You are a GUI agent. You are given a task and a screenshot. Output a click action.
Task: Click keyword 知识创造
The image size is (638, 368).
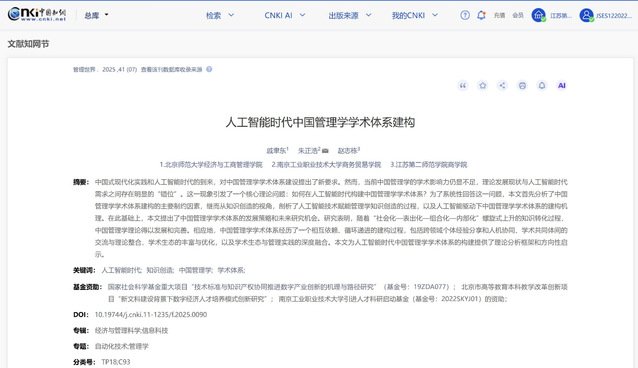coord(160,270)
